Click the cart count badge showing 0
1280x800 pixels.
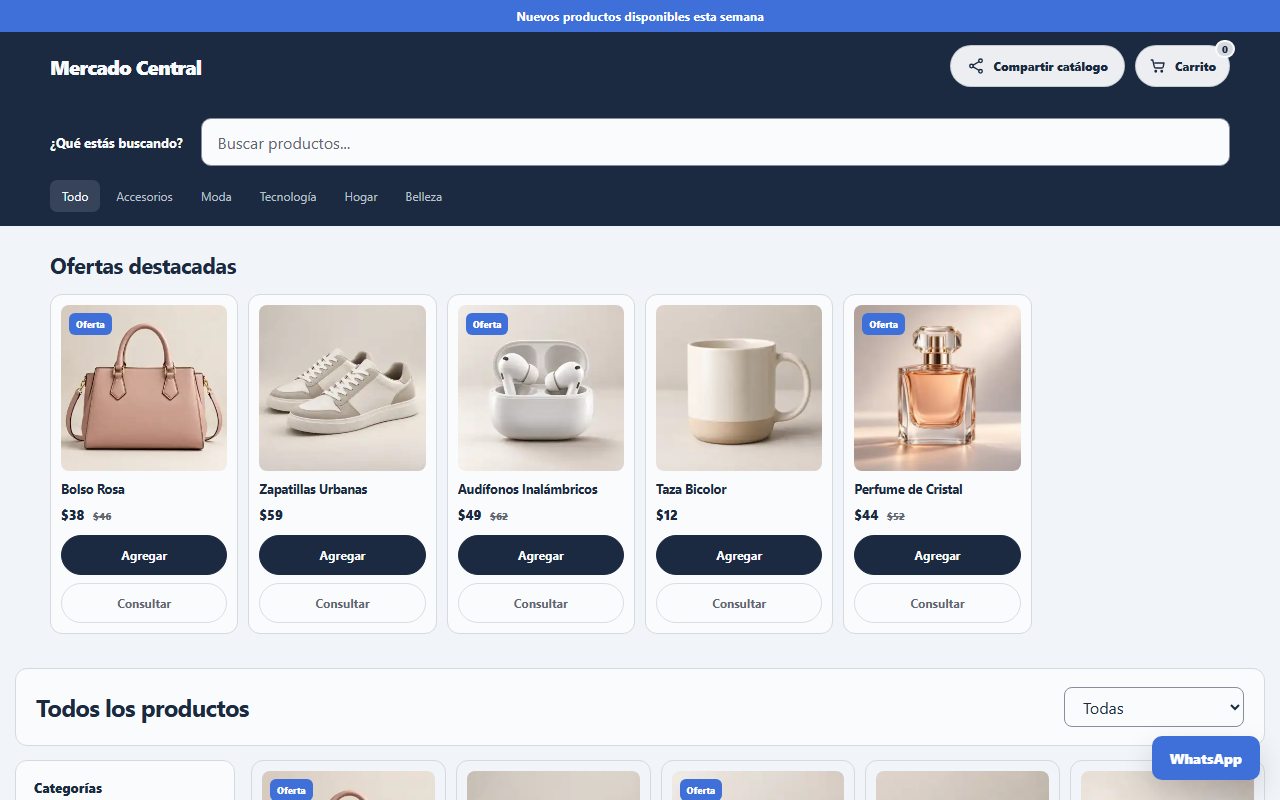(1225, 49)
